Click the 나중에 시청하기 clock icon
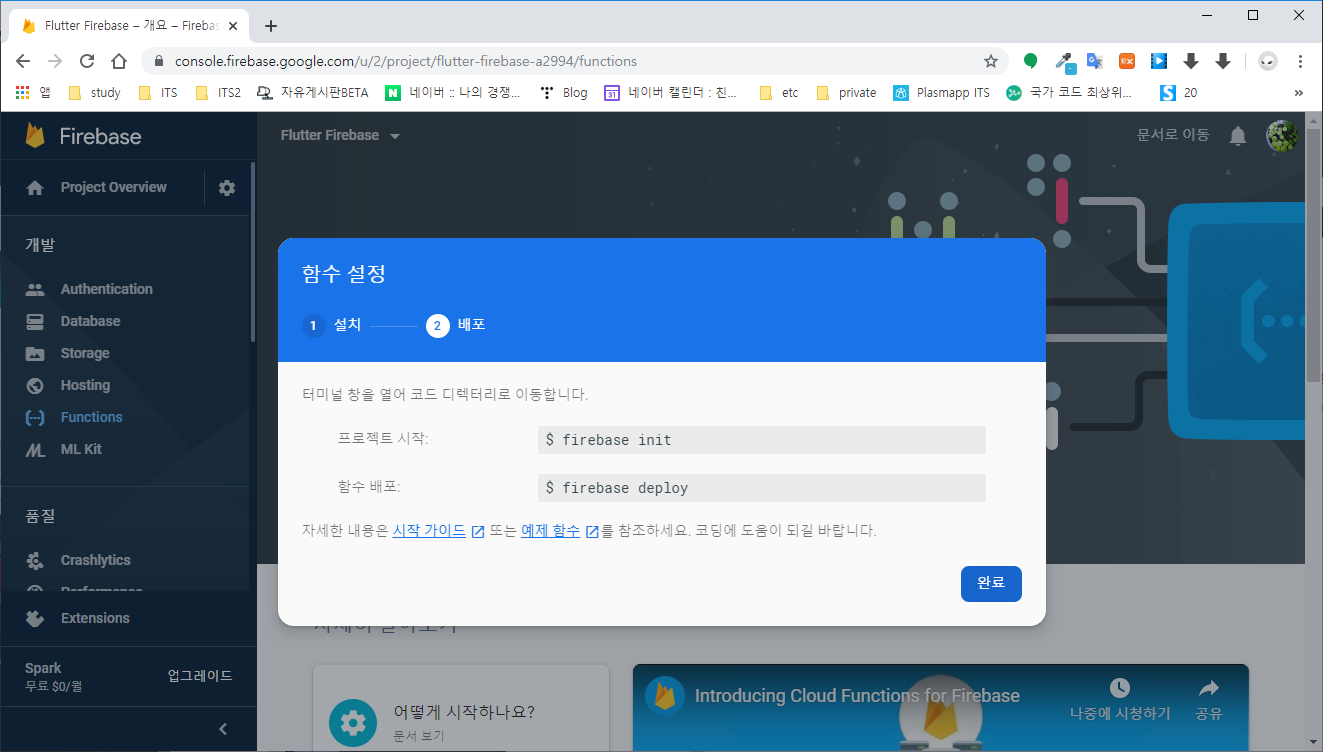 [1120, 688]
